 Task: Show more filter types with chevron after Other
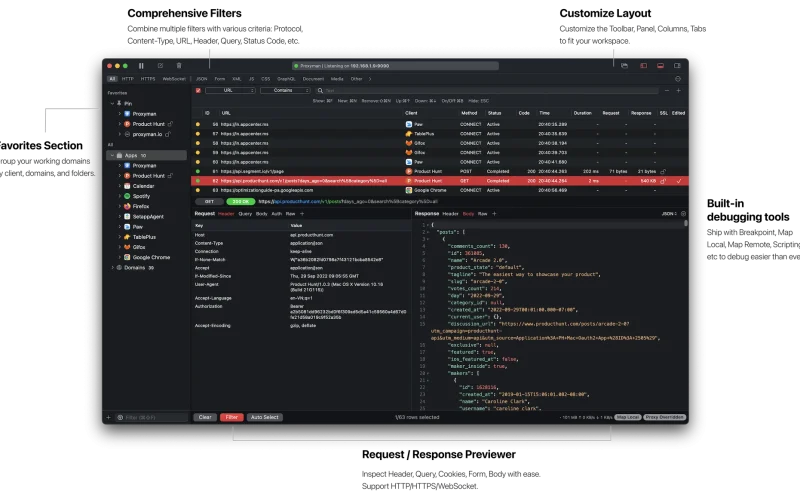[370, 79]
